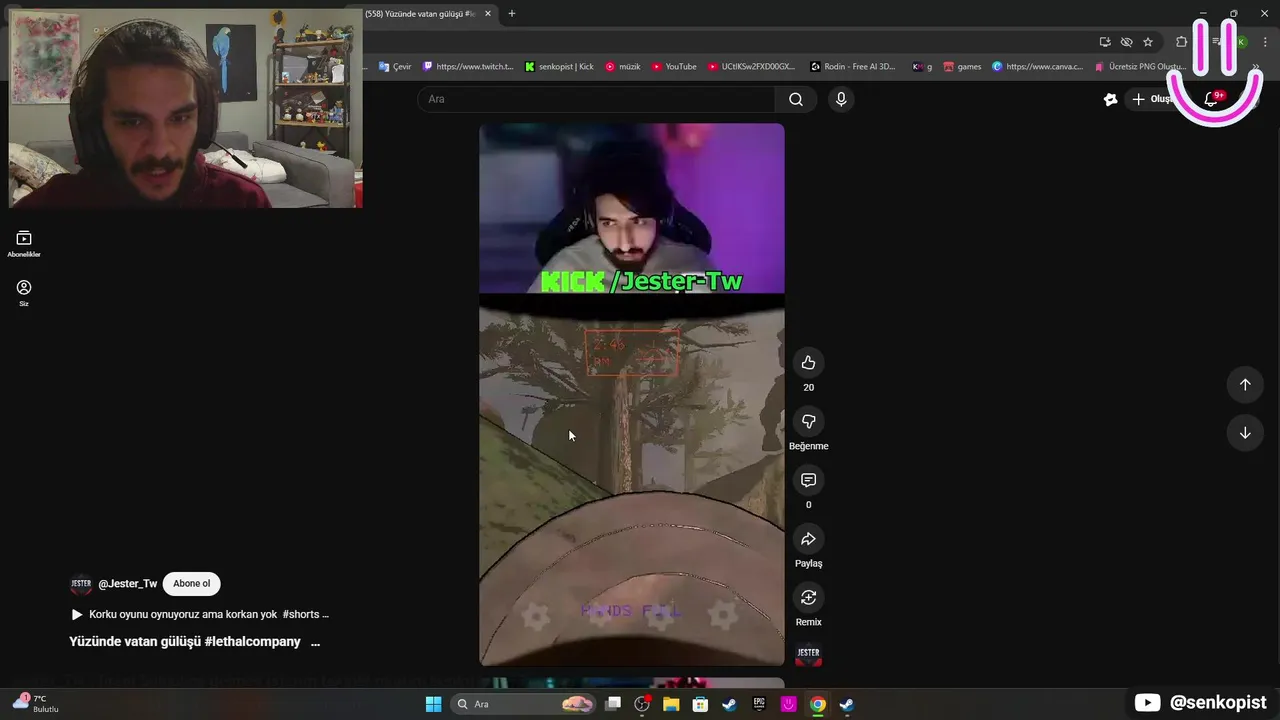This screenshot has width=1280, height=720.
Task: Expand the Short title with ellipsis
Action: (315, 642)
